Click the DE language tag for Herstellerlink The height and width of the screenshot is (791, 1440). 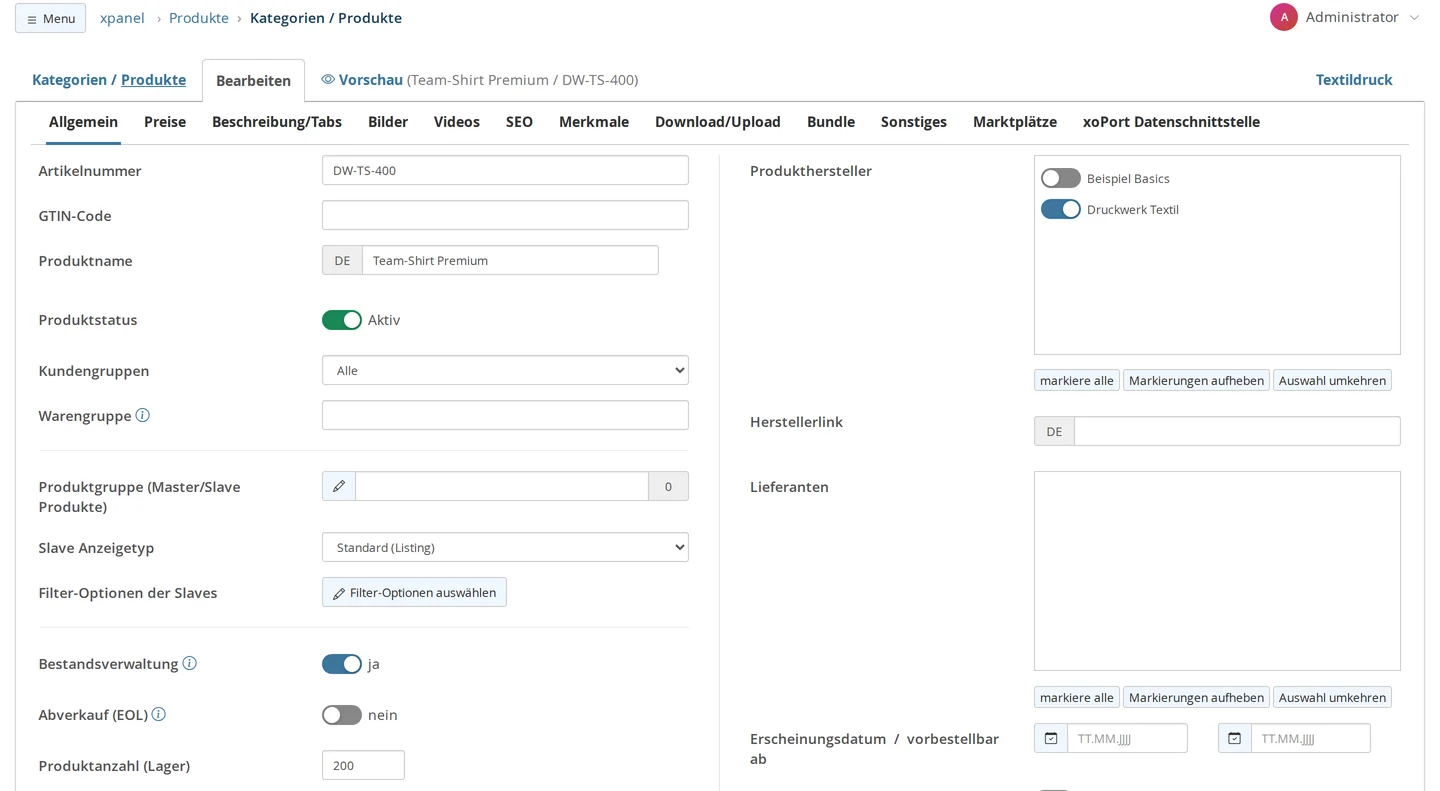[x=1054, y=431]
